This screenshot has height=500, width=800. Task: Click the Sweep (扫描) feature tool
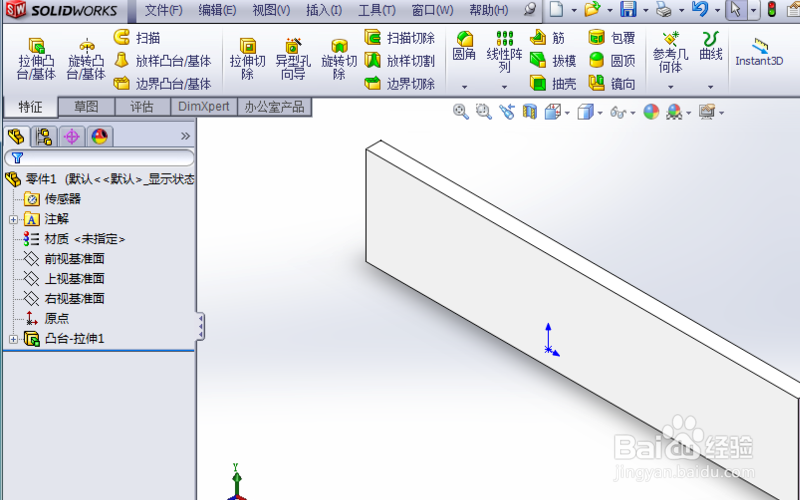pos(137,37)
